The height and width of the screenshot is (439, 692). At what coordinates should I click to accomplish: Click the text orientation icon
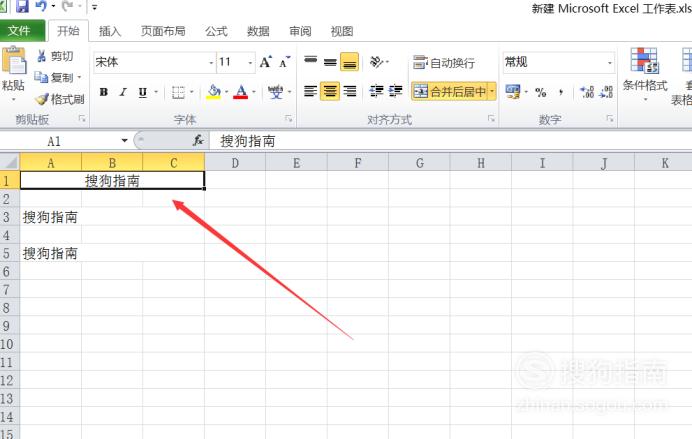point(377,62)
